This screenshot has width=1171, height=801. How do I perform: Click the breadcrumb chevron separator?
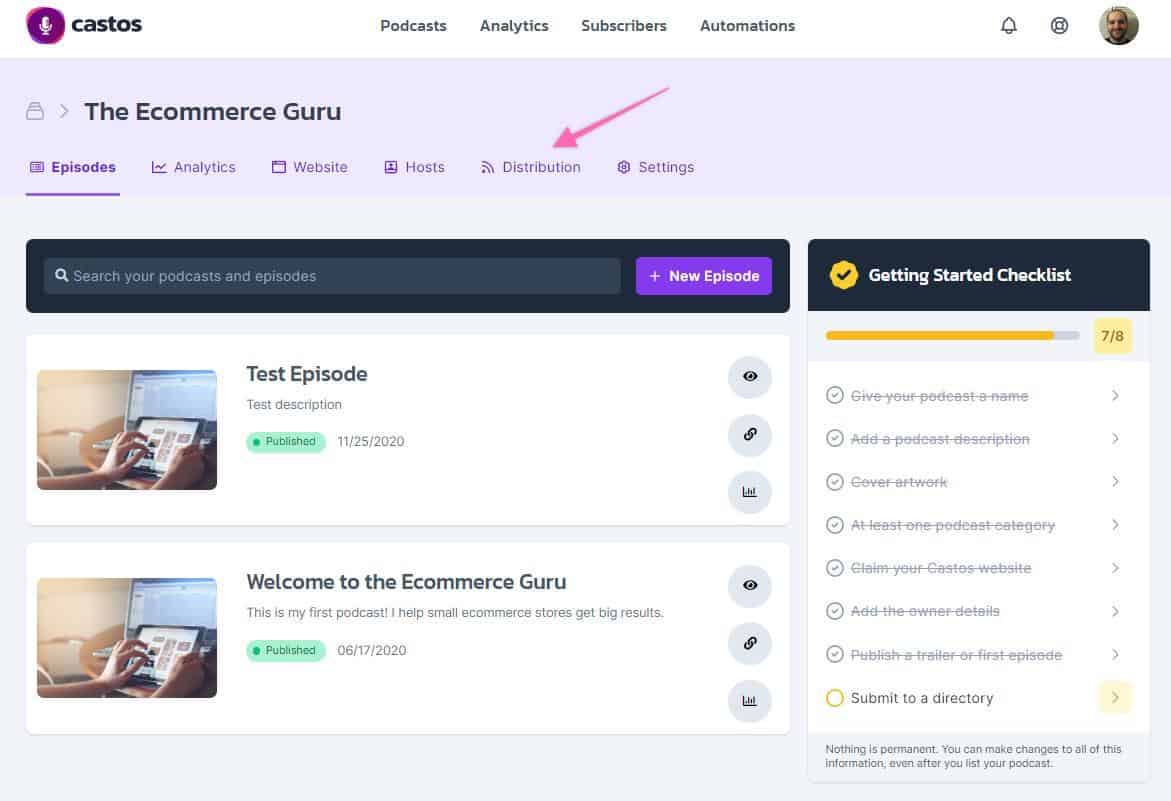(x=64, y=111)
